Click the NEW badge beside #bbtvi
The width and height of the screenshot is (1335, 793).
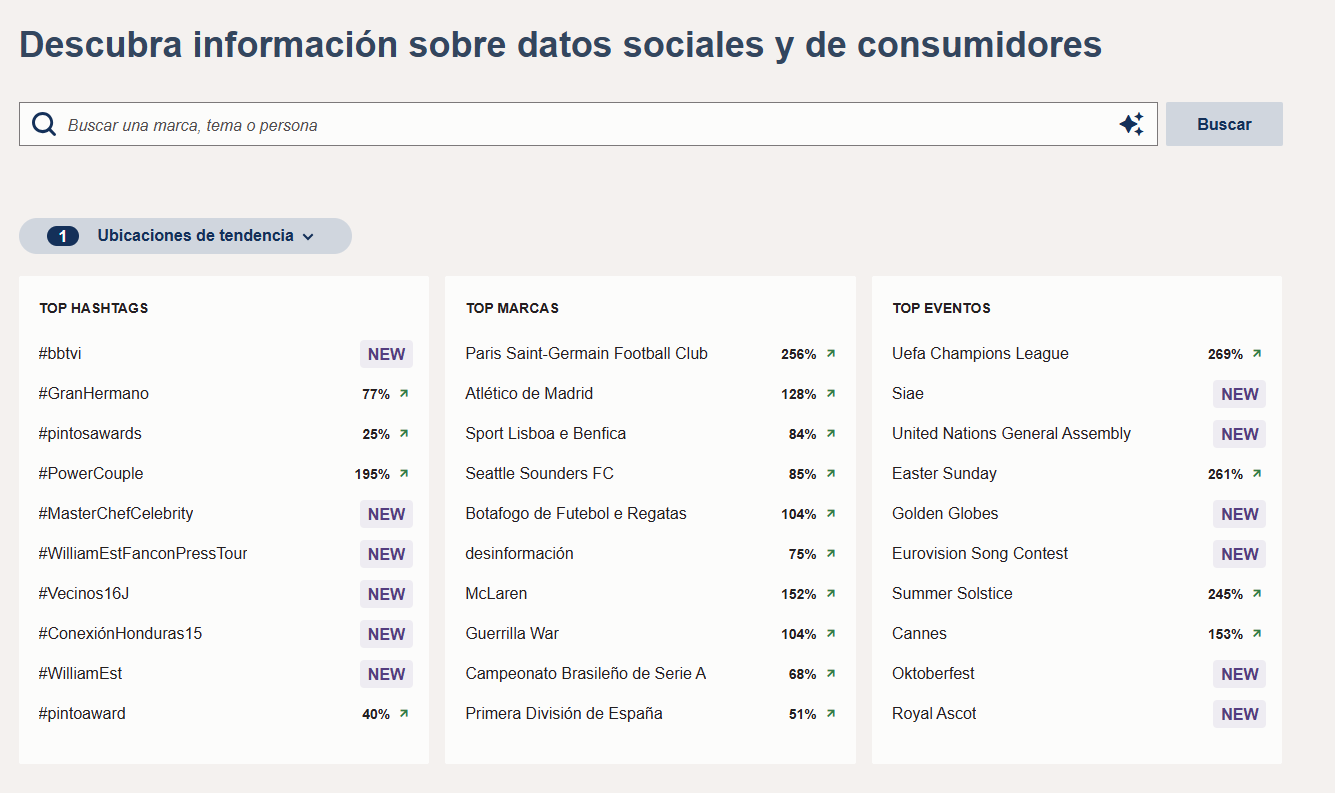(386, 354)
